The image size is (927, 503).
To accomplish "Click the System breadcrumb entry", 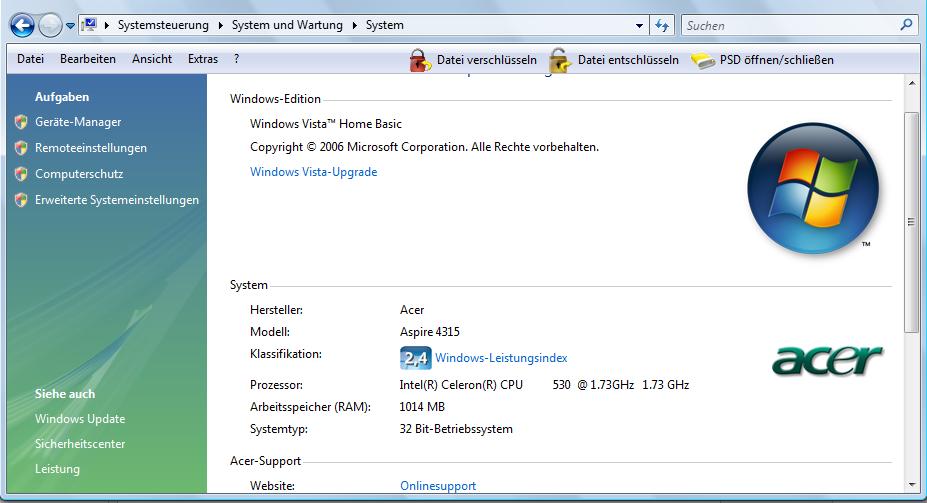I will click(385, 25).
